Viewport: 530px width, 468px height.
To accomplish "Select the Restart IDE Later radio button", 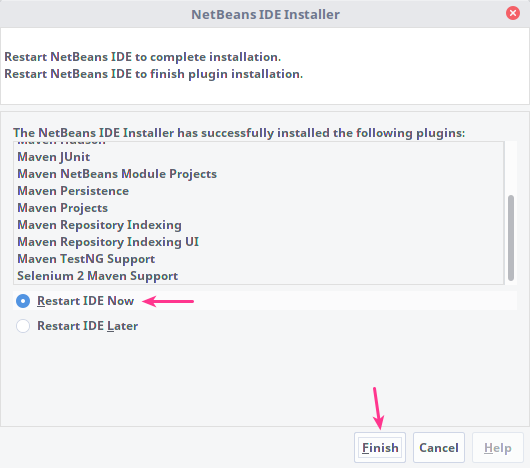I will tap(23, 326).
